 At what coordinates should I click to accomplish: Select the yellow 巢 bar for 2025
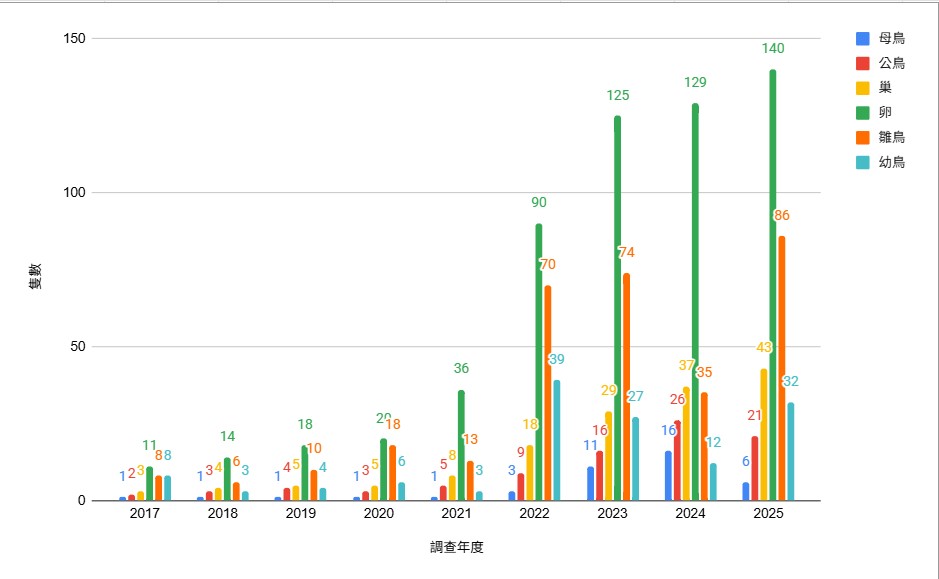coord(764,434)
